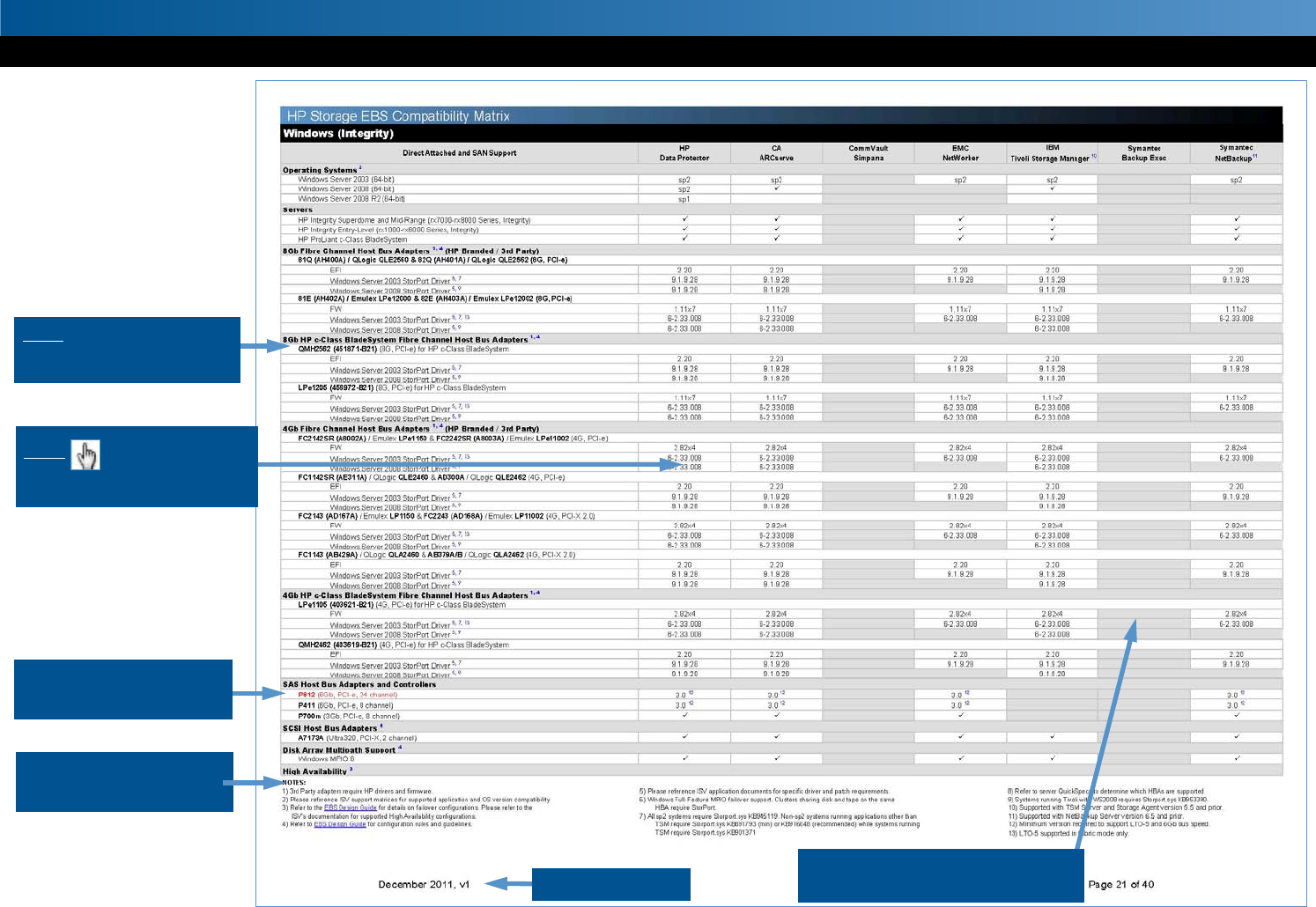Click the "4Gb HP c-Class BladeSystem" adapters heading

point(411,595)
